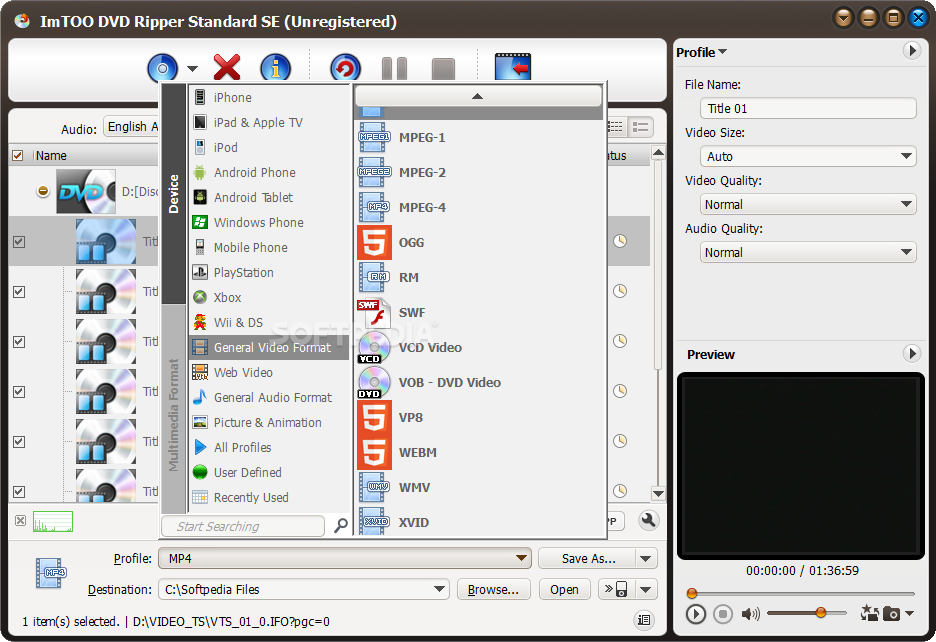936x642 pixels.
Task: Open Picture & Animation category
Action: [269, 423]
